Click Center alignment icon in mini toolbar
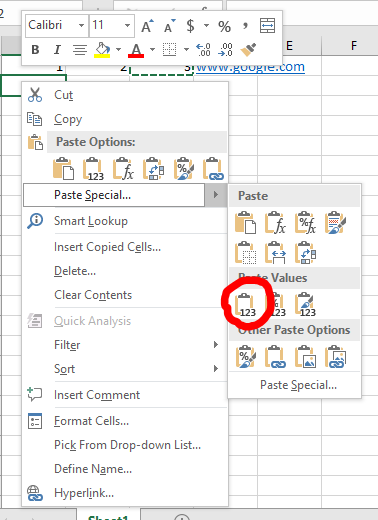 [80, 50]
